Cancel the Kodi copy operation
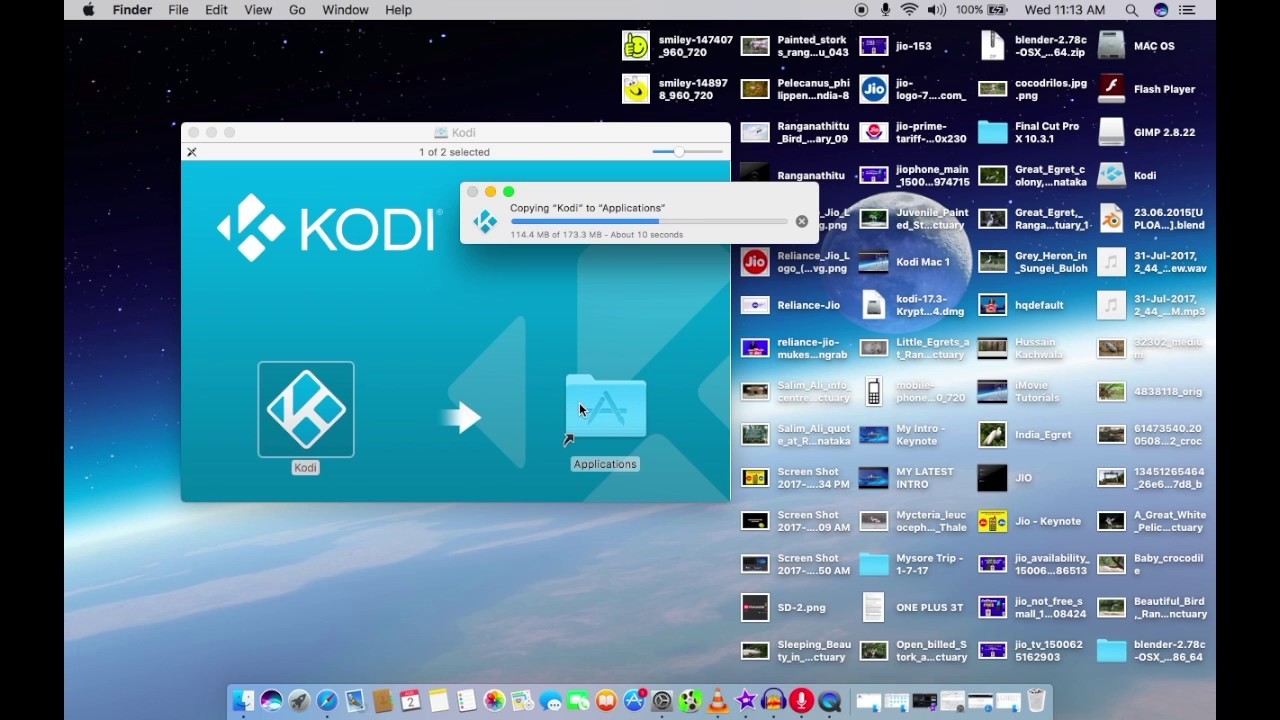The image size is (1280, 720). tap(801, 221)
